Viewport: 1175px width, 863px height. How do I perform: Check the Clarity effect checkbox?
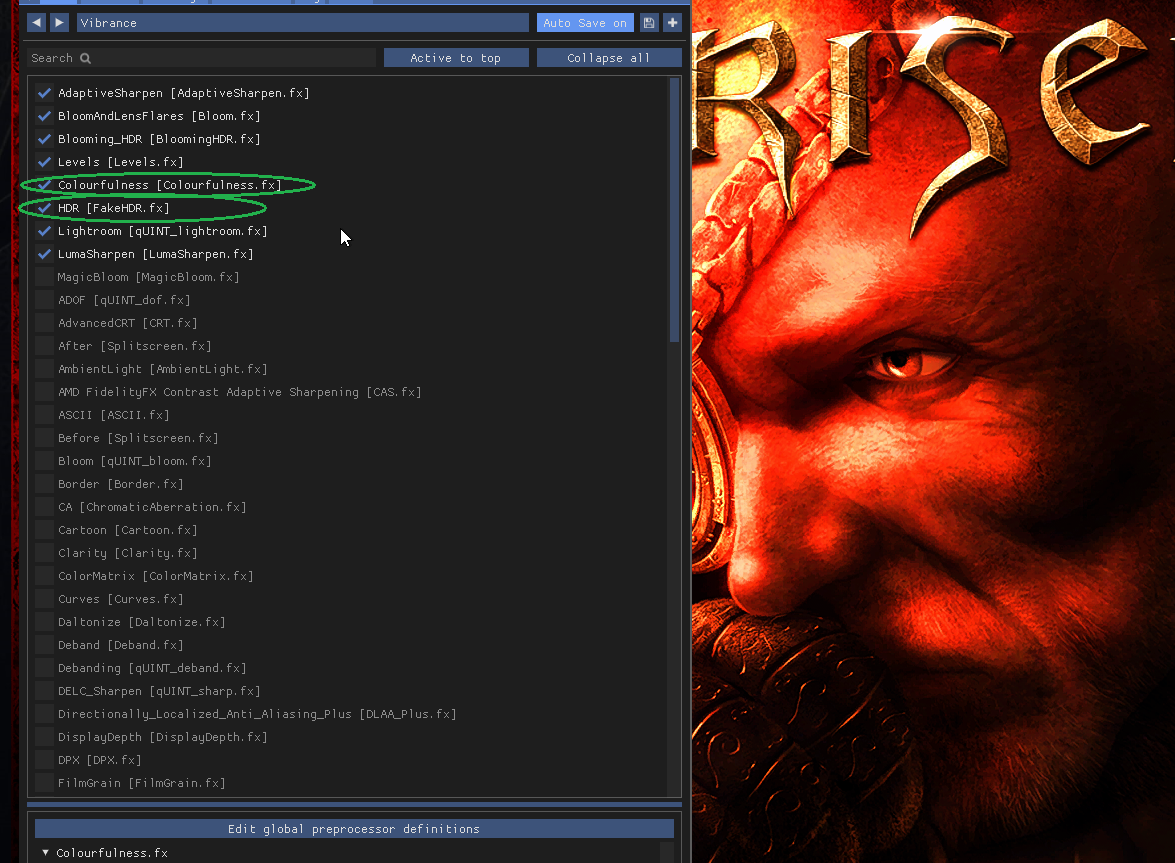(x=44, y=553)
